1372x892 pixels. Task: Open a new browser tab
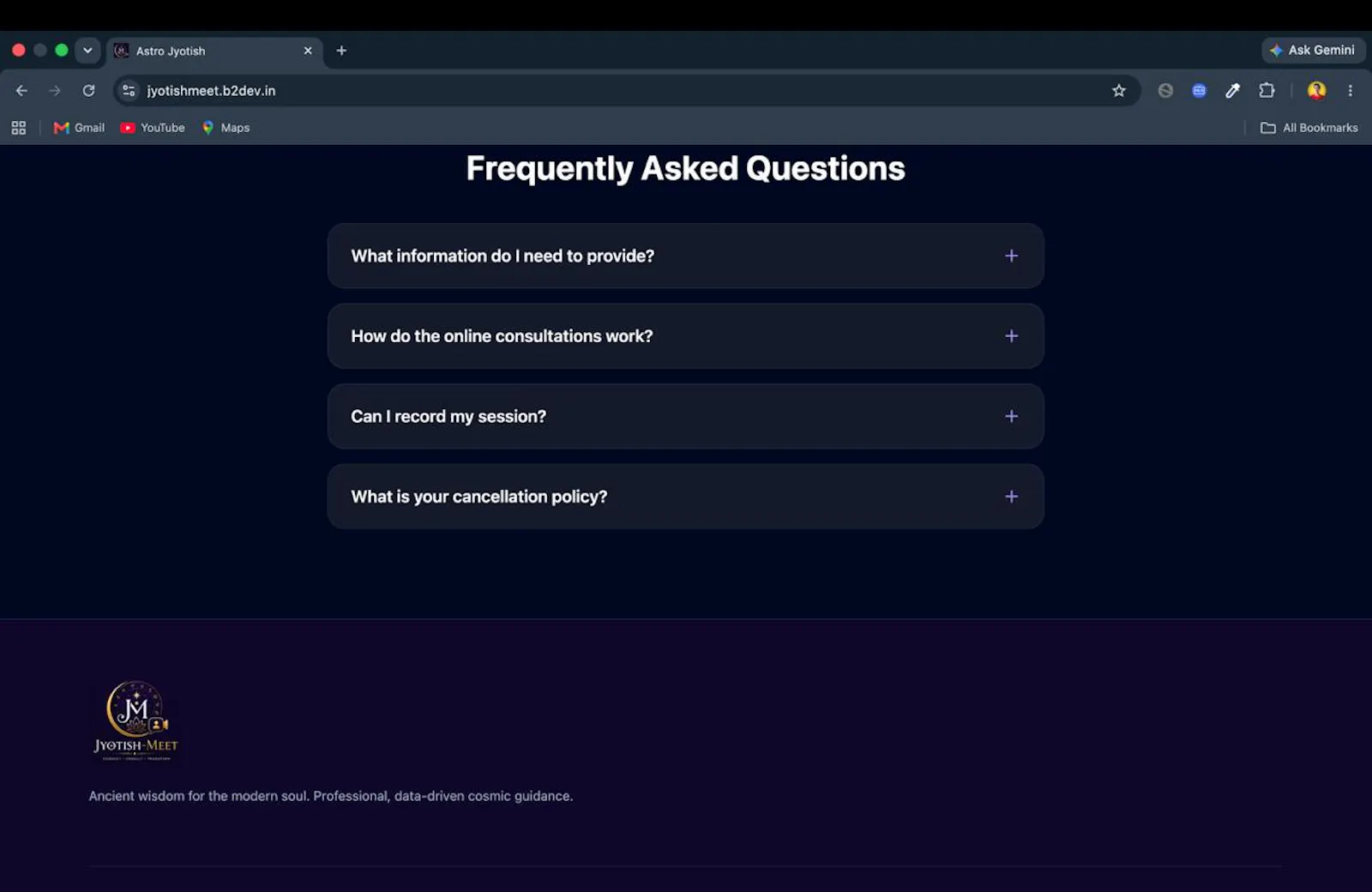pyautogui.click(x=341, y=51)
